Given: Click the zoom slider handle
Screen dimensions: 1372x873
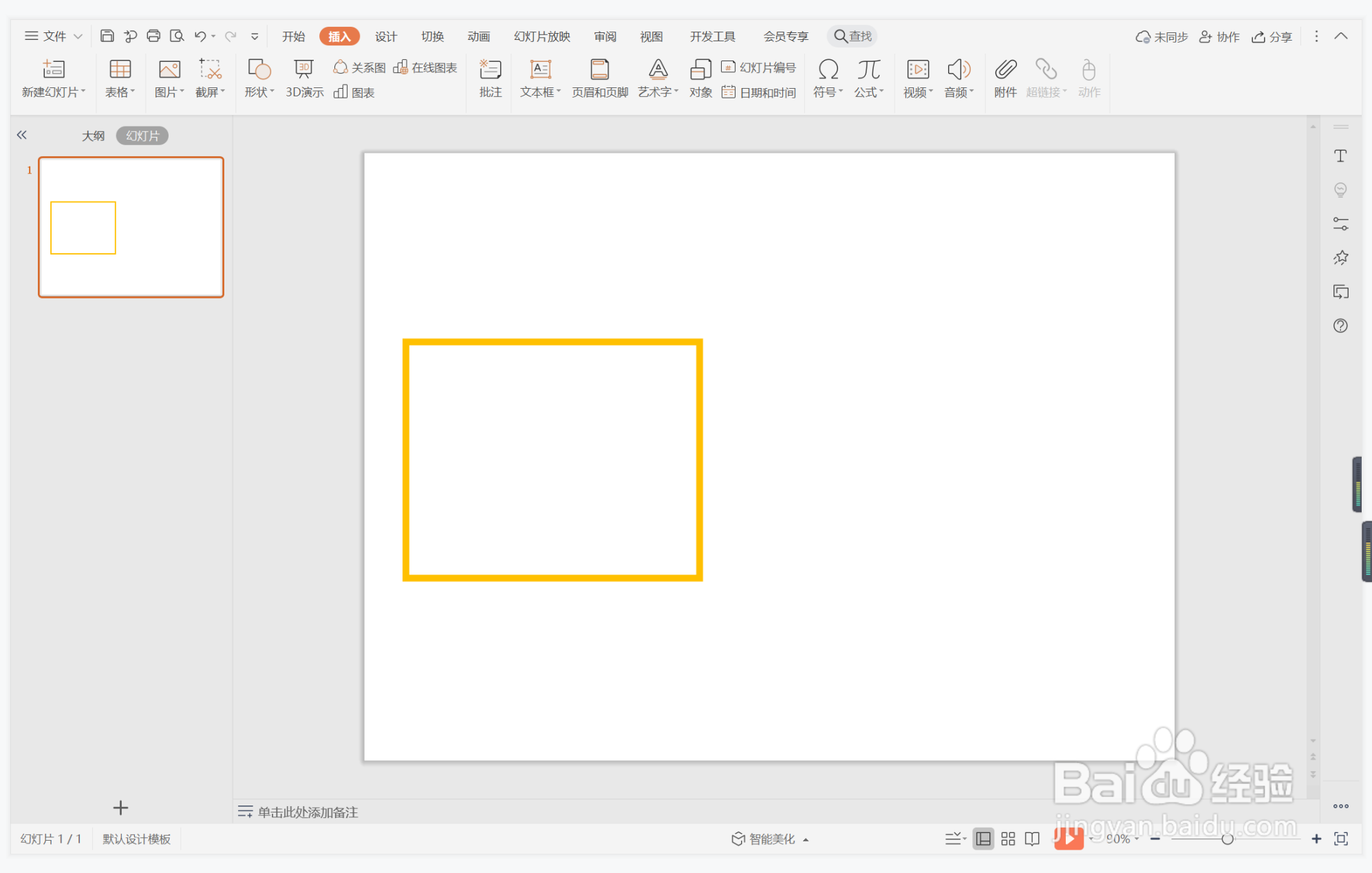Looking at the screenshot, I should click(x=1227, y=839).
